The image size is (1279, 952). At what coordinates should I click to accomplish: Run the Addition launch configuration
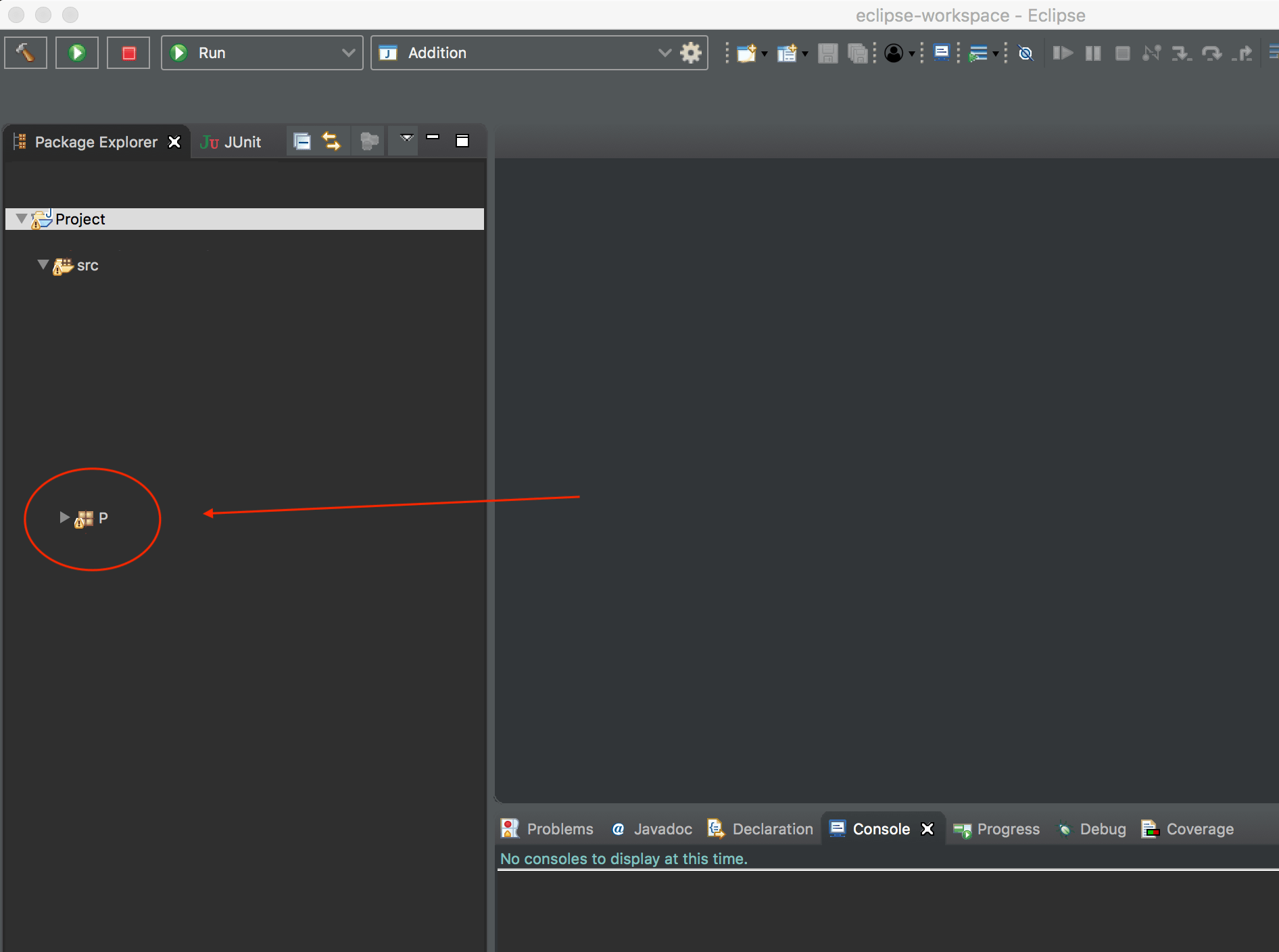[x=76, y=52]
